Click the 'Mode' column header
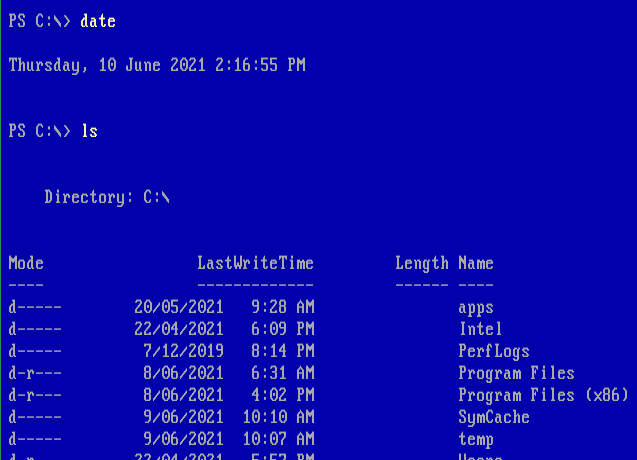This screenshot has height=460, width=637. [26, 263]
